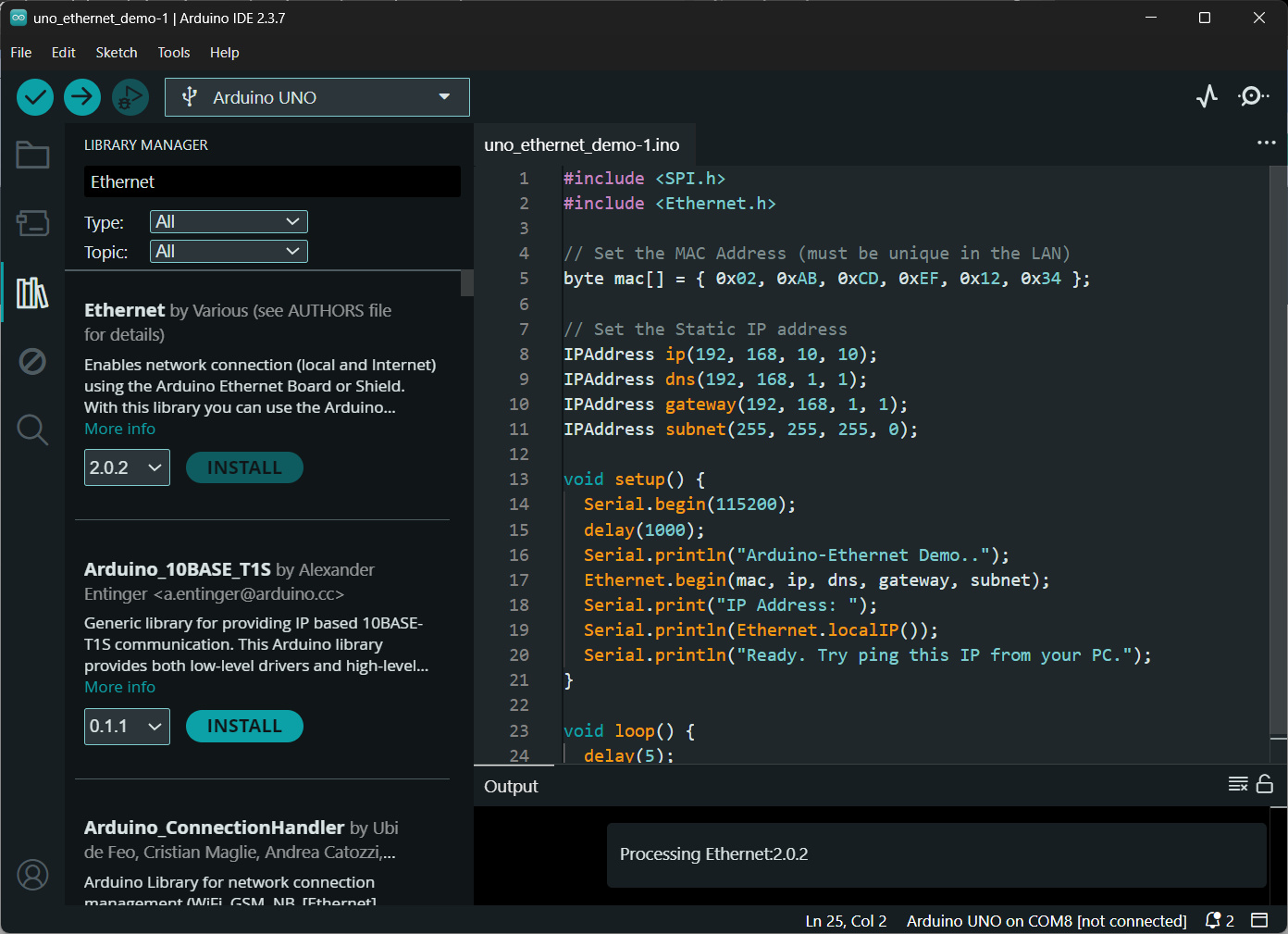Open the Sketch menu
The image size is (1288, 934).
pos(117,53)
